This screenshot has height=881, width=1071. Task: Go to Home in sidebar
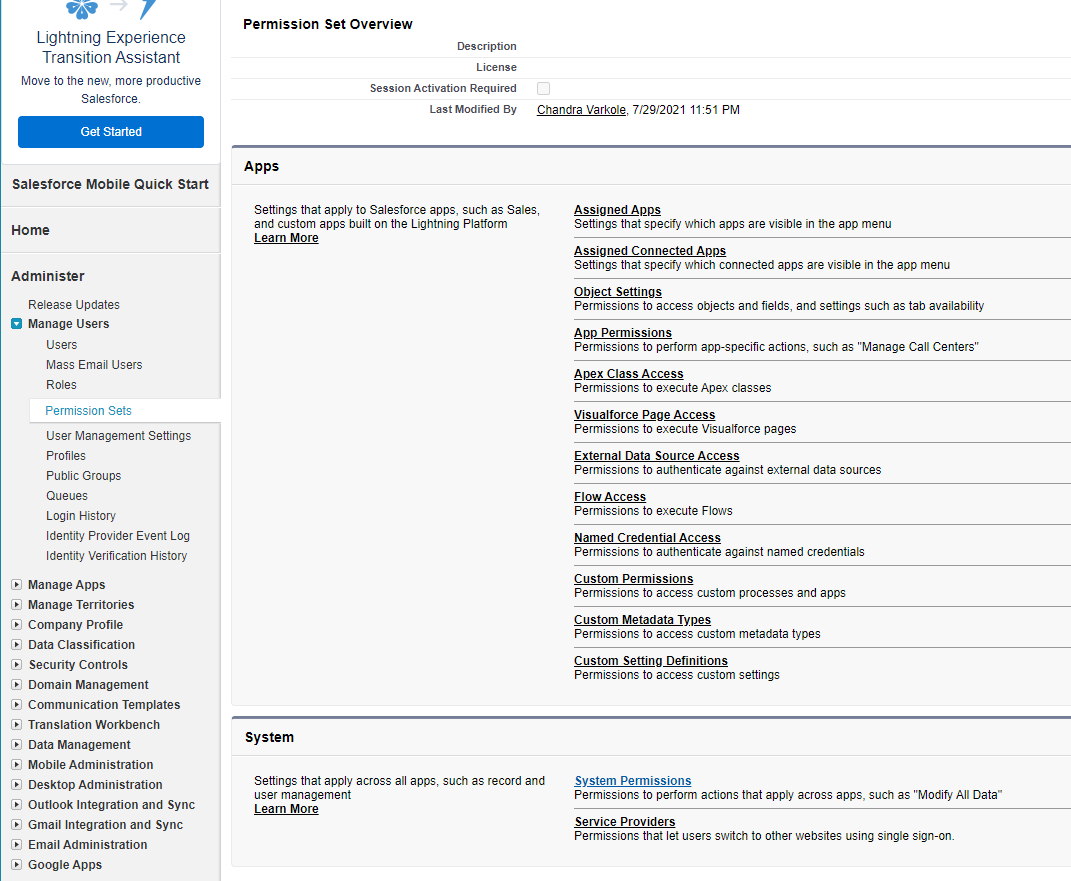pos(30,230)
